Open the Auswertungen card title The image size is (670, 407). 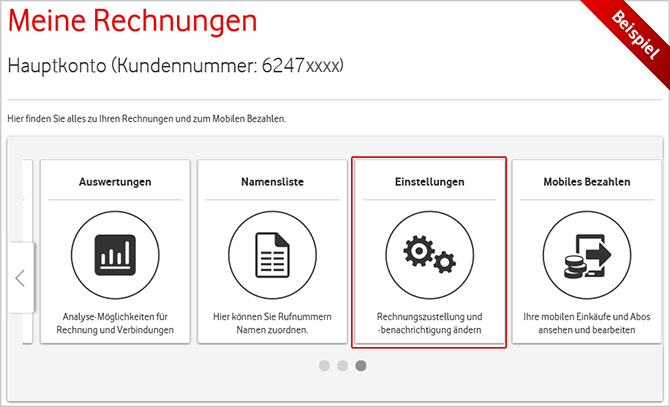tap(115, 182)
